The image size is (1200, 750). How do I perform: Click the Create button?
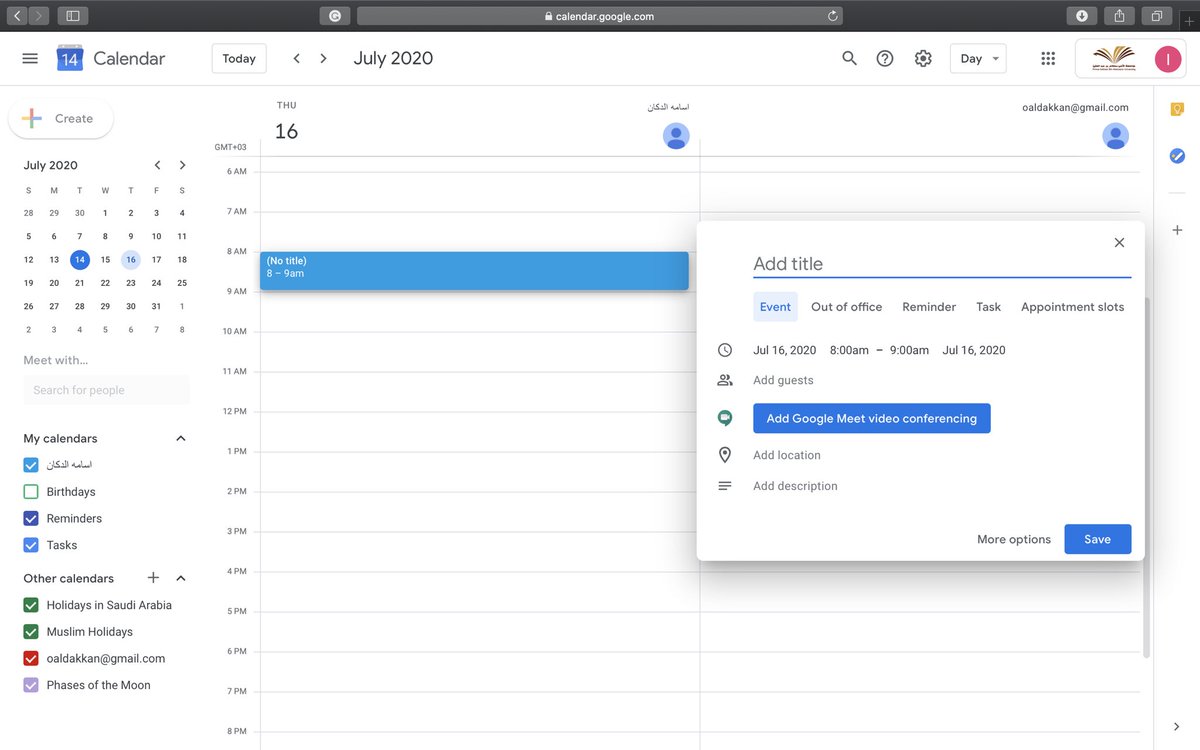(61, 118)
